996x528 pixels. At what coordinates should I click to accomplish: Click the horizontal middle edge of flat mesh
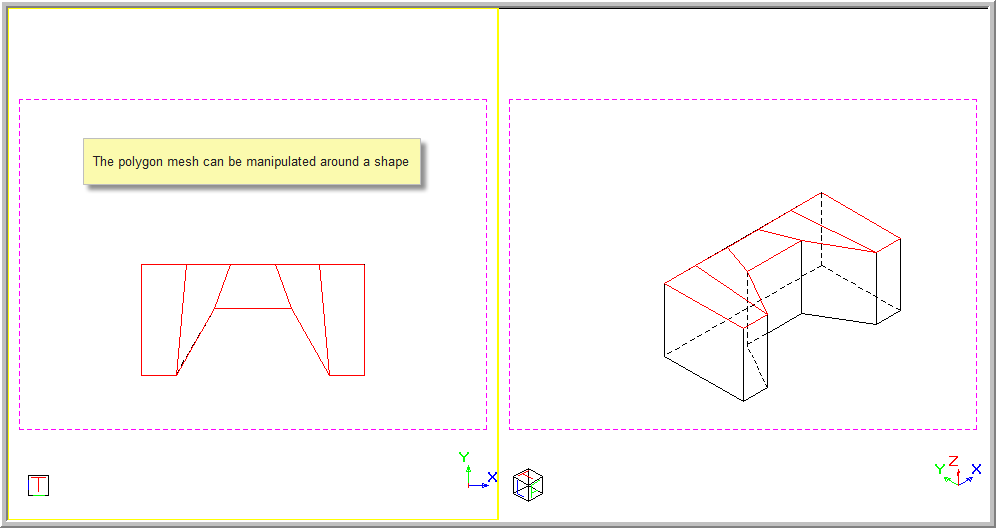point(253,309)
